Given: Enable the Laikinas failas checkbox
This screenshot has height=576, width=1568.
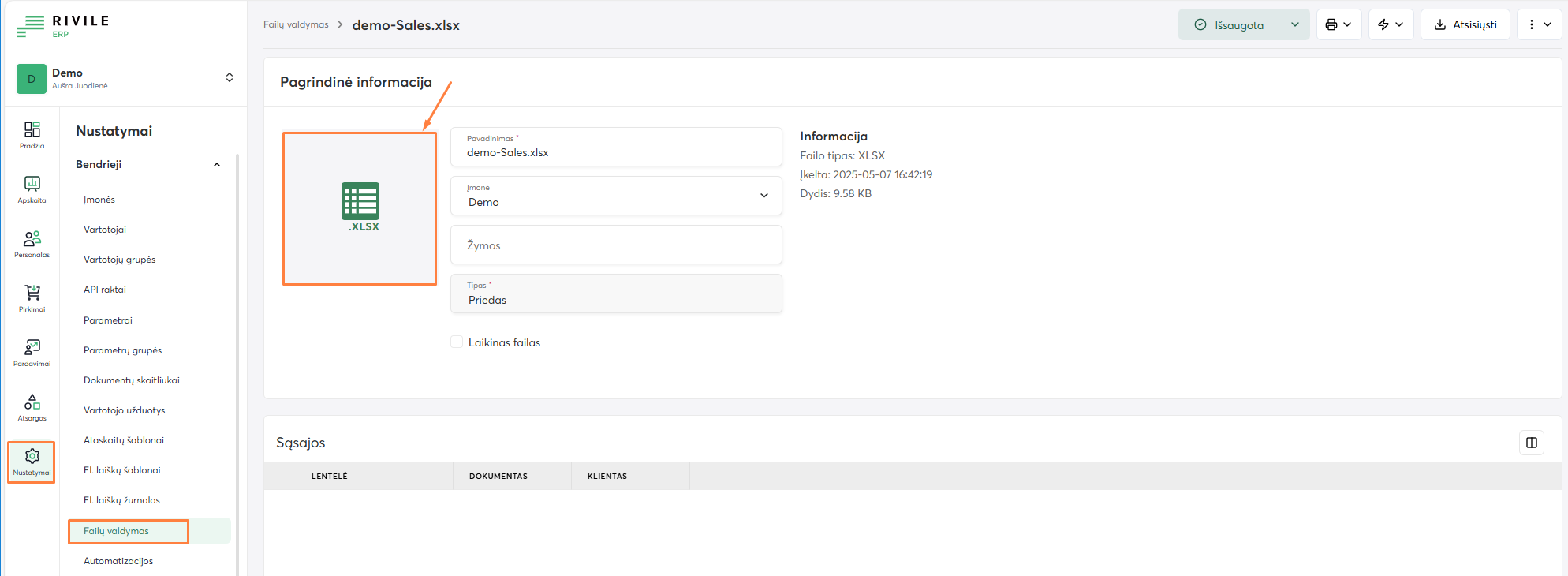Looking at the screenshot, I should pos(457,342).
